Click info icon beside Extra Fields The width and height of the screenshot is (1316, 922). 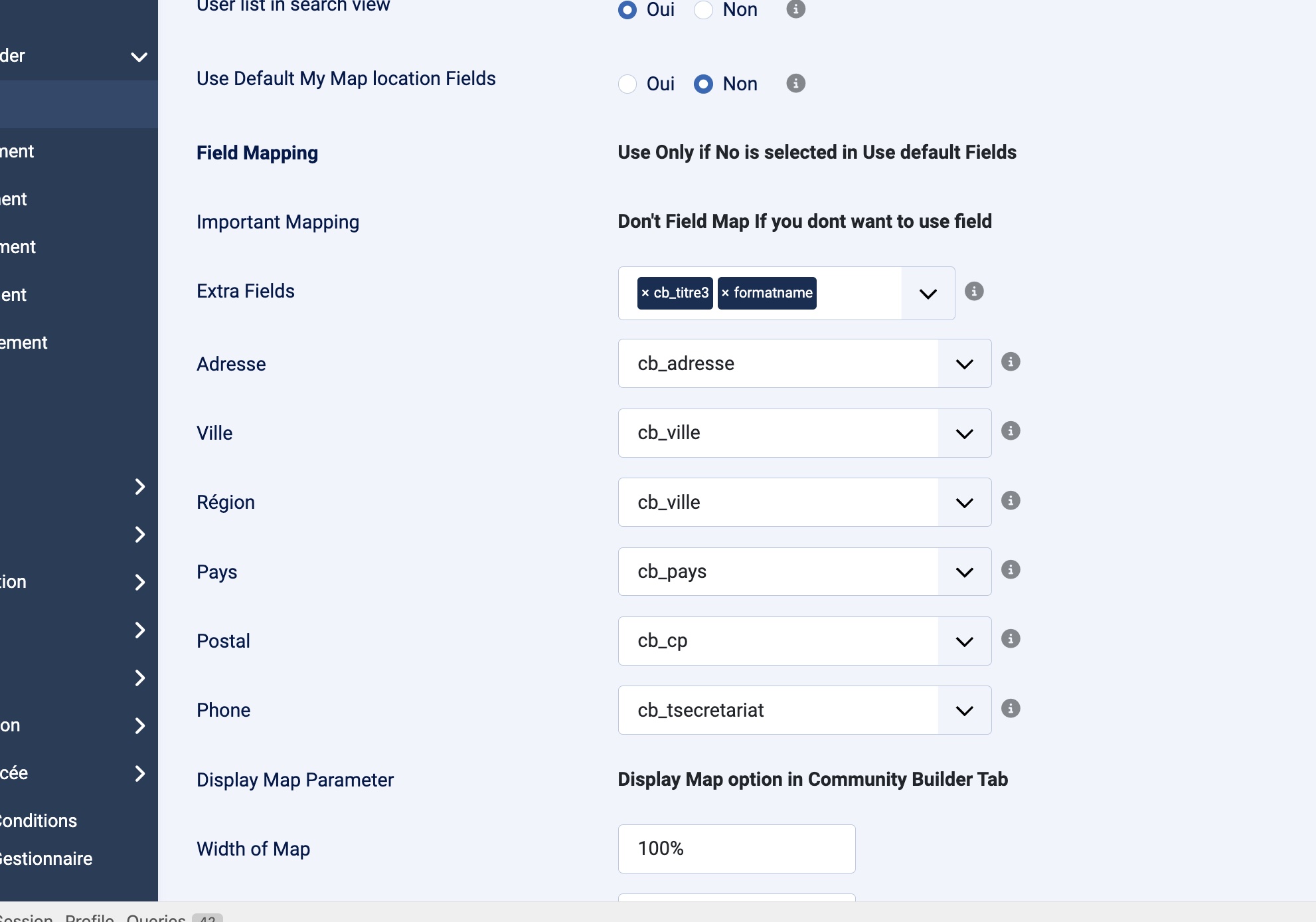973,292
